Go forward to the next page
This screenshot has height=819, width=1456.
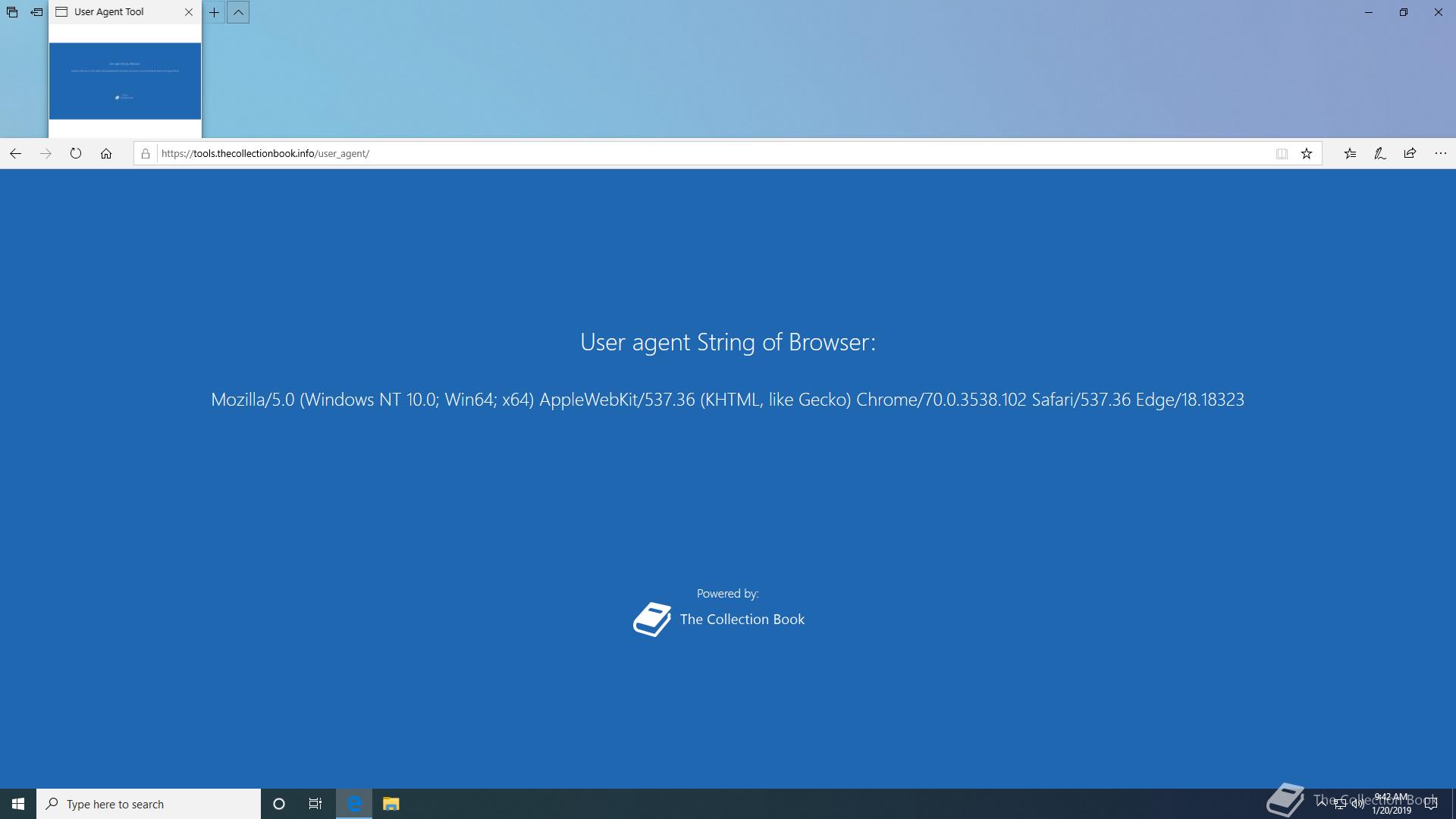(x=45, y=153)
